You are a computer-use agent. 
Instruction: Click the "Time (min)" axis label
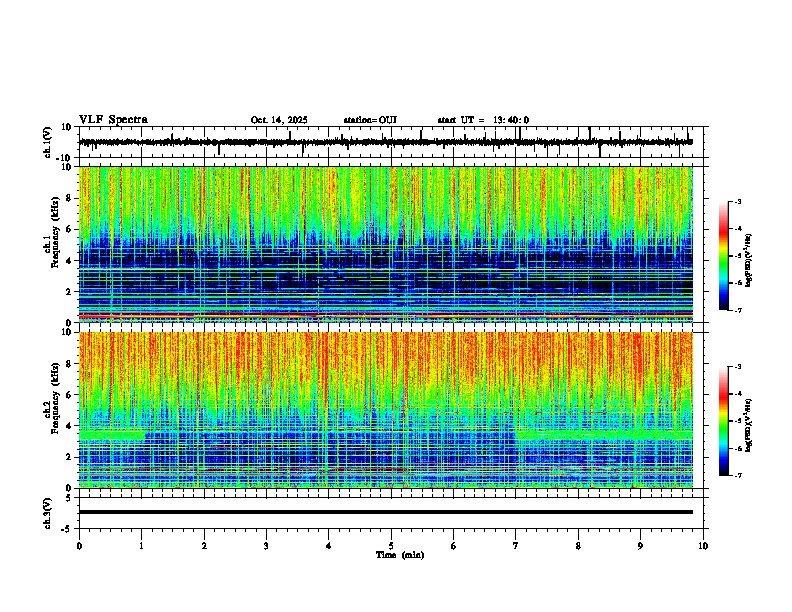coord(400,555)
